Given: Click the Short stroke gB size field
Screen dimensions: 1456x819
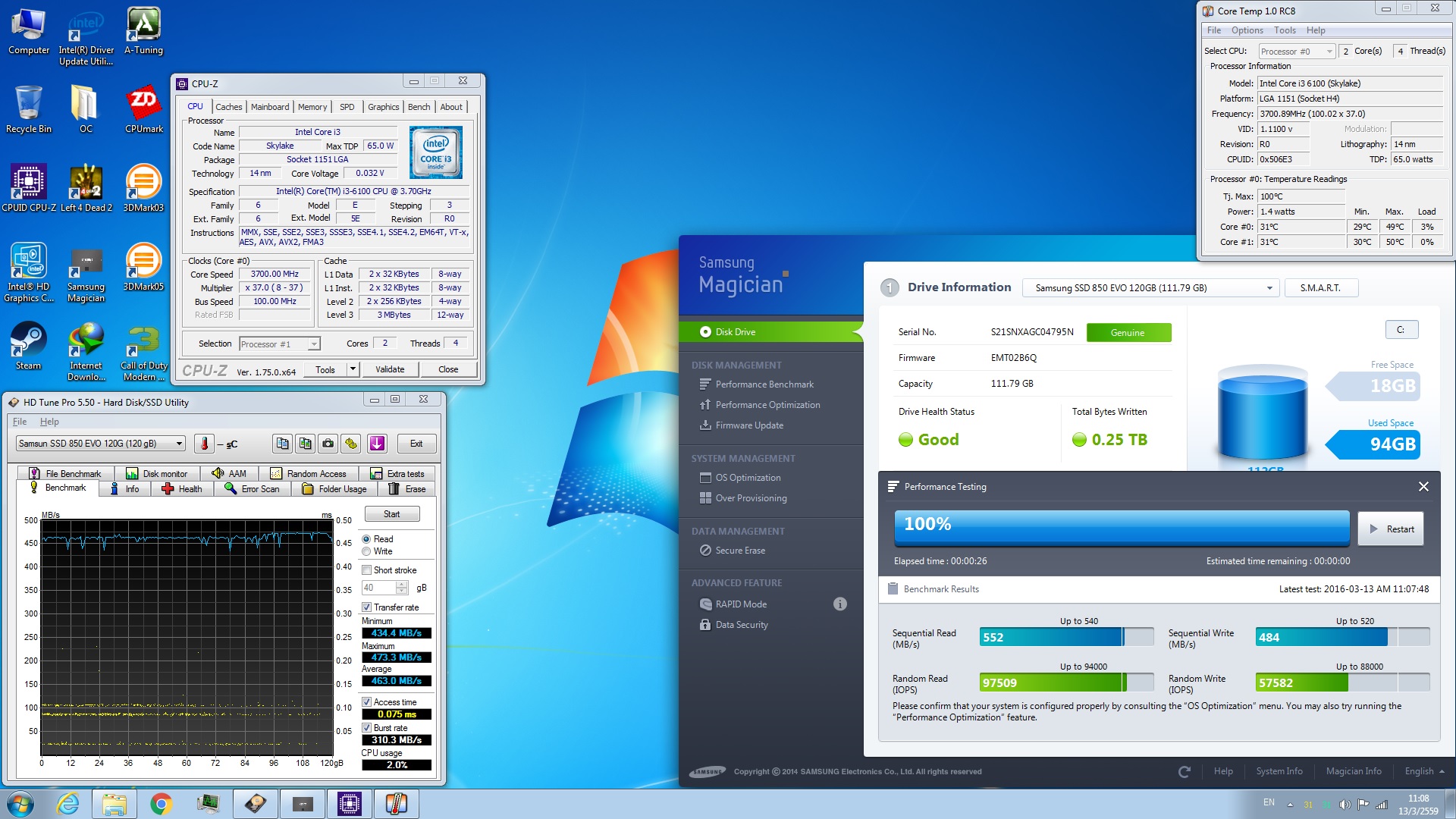Looking at the screenshot, I should (378, 588).
